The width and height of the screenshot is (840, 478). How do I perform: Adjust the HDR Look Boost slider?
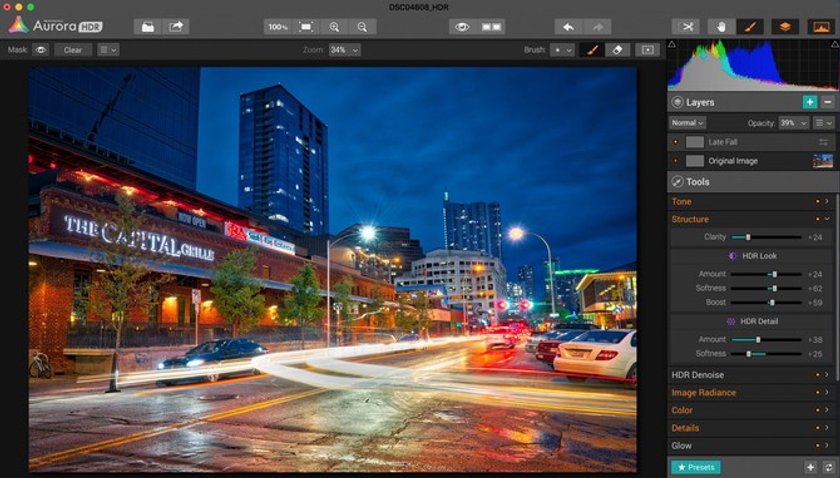click(x=766, y=303)
